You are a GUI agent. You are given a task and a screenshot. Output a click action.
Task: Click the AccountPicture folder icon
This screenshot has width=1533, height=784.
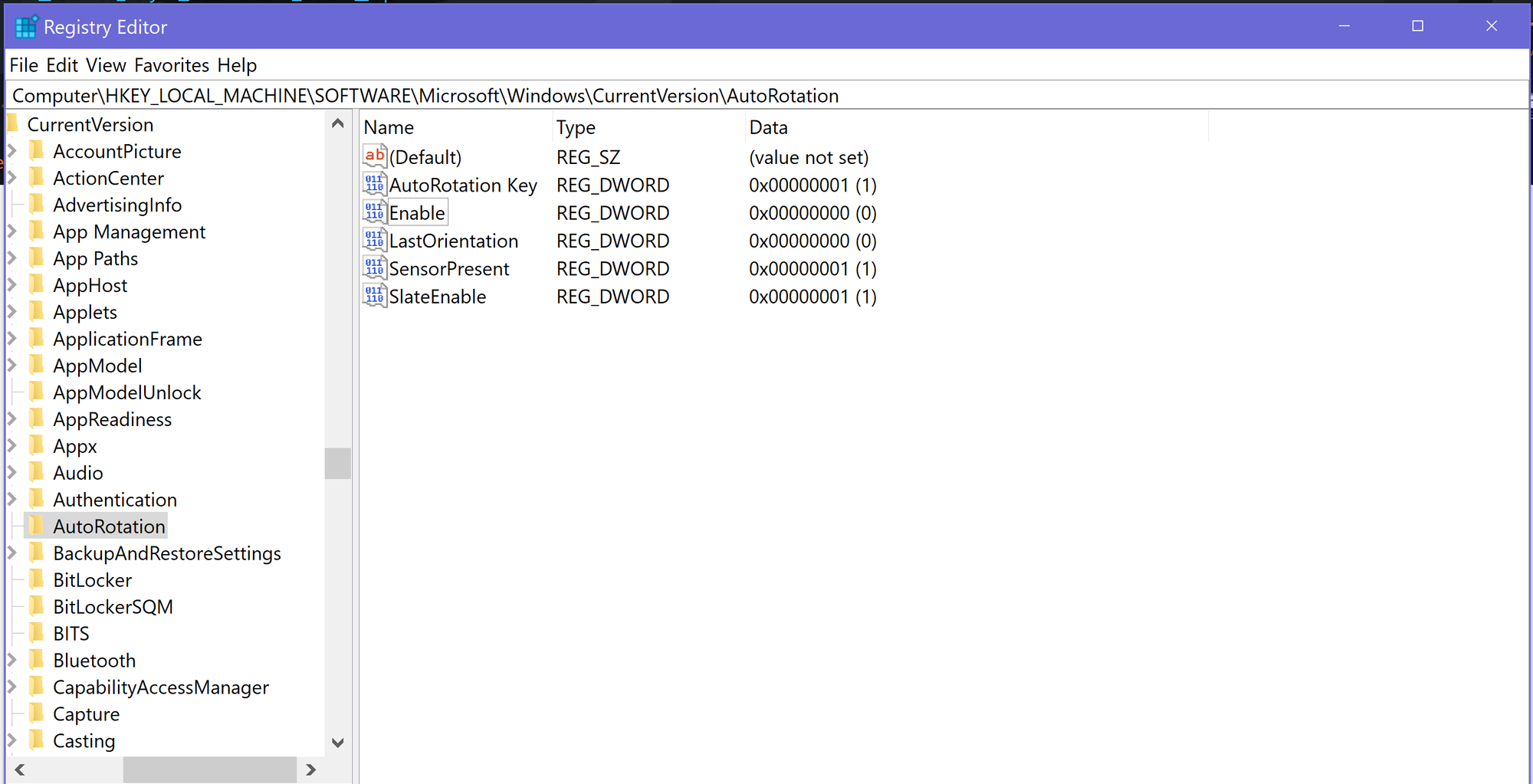click(36, 150)
